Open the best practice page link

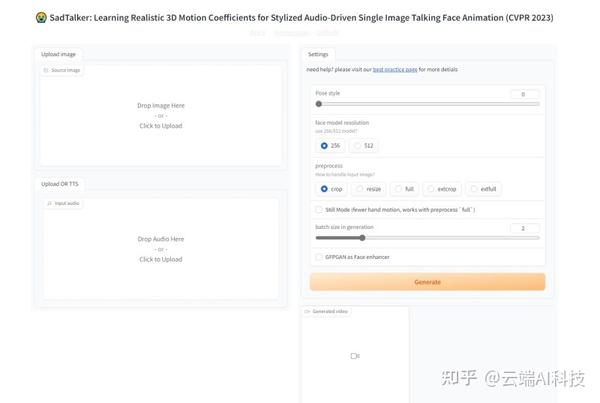[x=395, y=70]
